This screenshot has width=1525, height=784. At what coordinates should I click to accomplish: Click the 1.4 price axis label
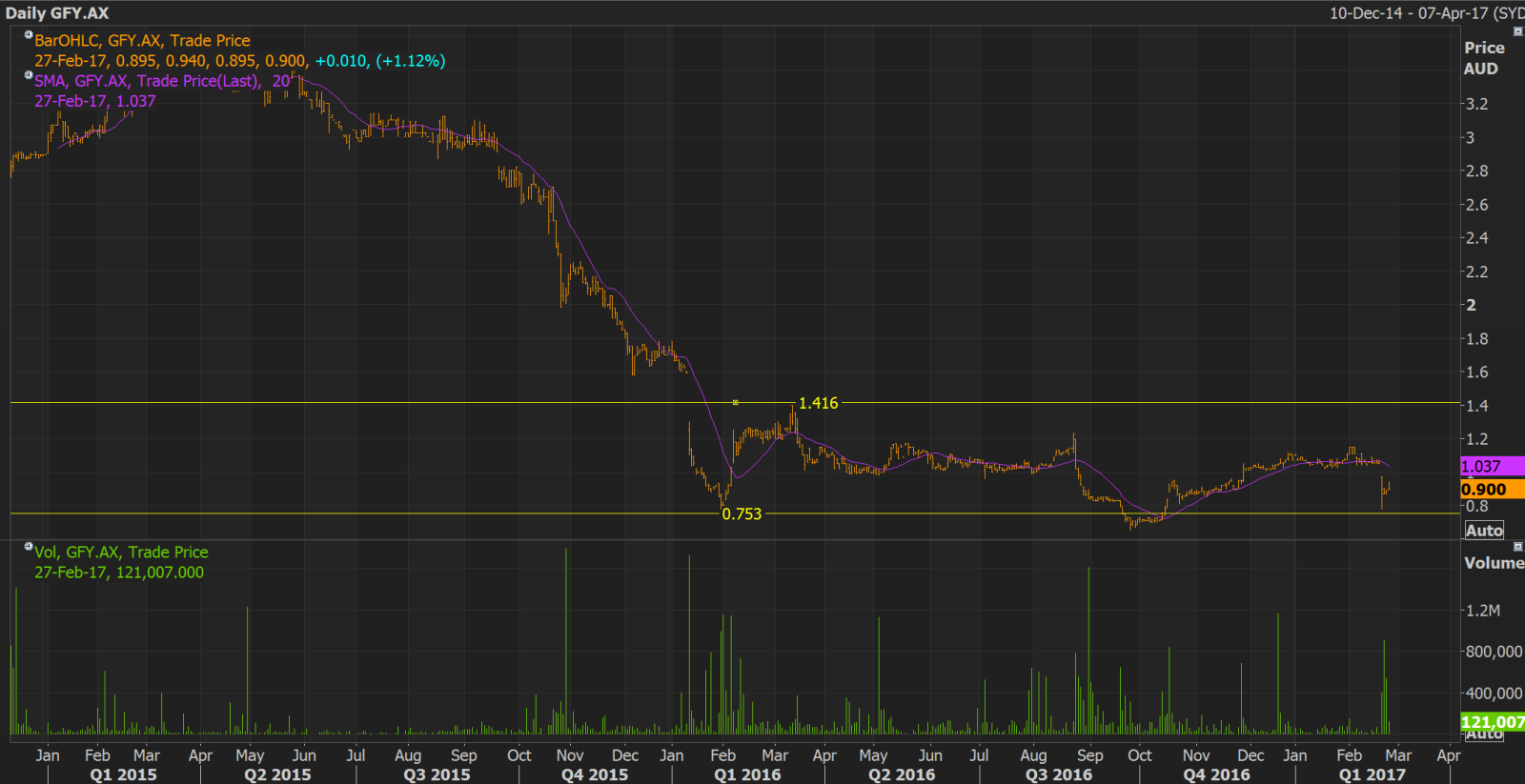(1476, 406)
